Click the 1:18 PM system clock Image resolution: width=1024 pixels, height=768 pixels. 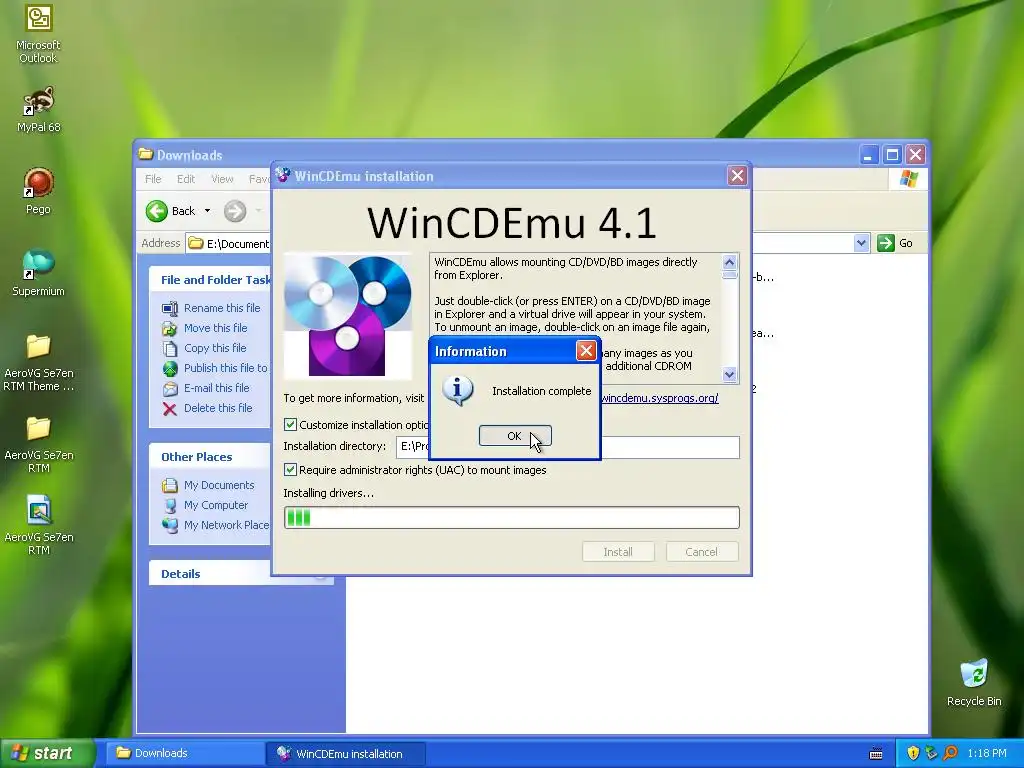pyautogui.click(x=986, y=753)
